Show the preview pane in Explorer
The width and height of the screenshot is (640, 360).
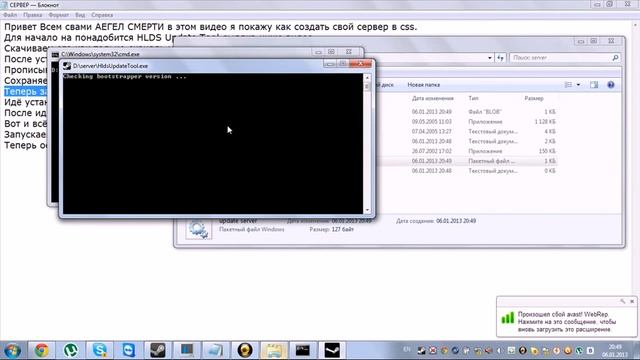click(594, 84)
